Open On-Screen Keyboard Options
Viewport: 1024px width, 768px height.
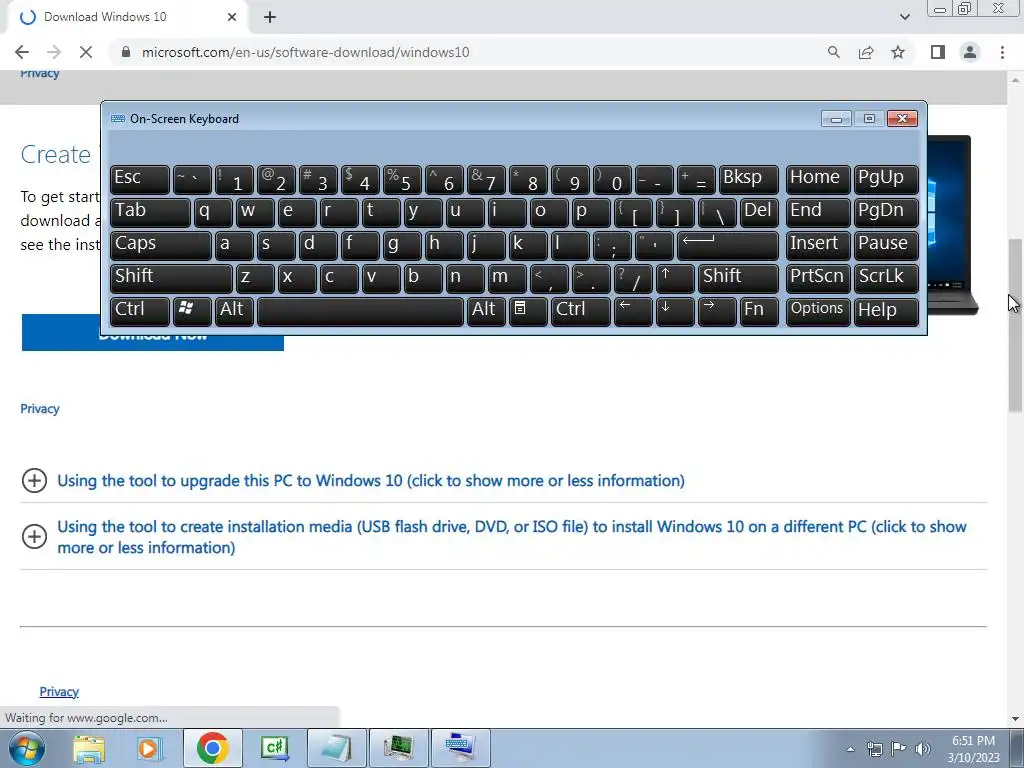818,311
